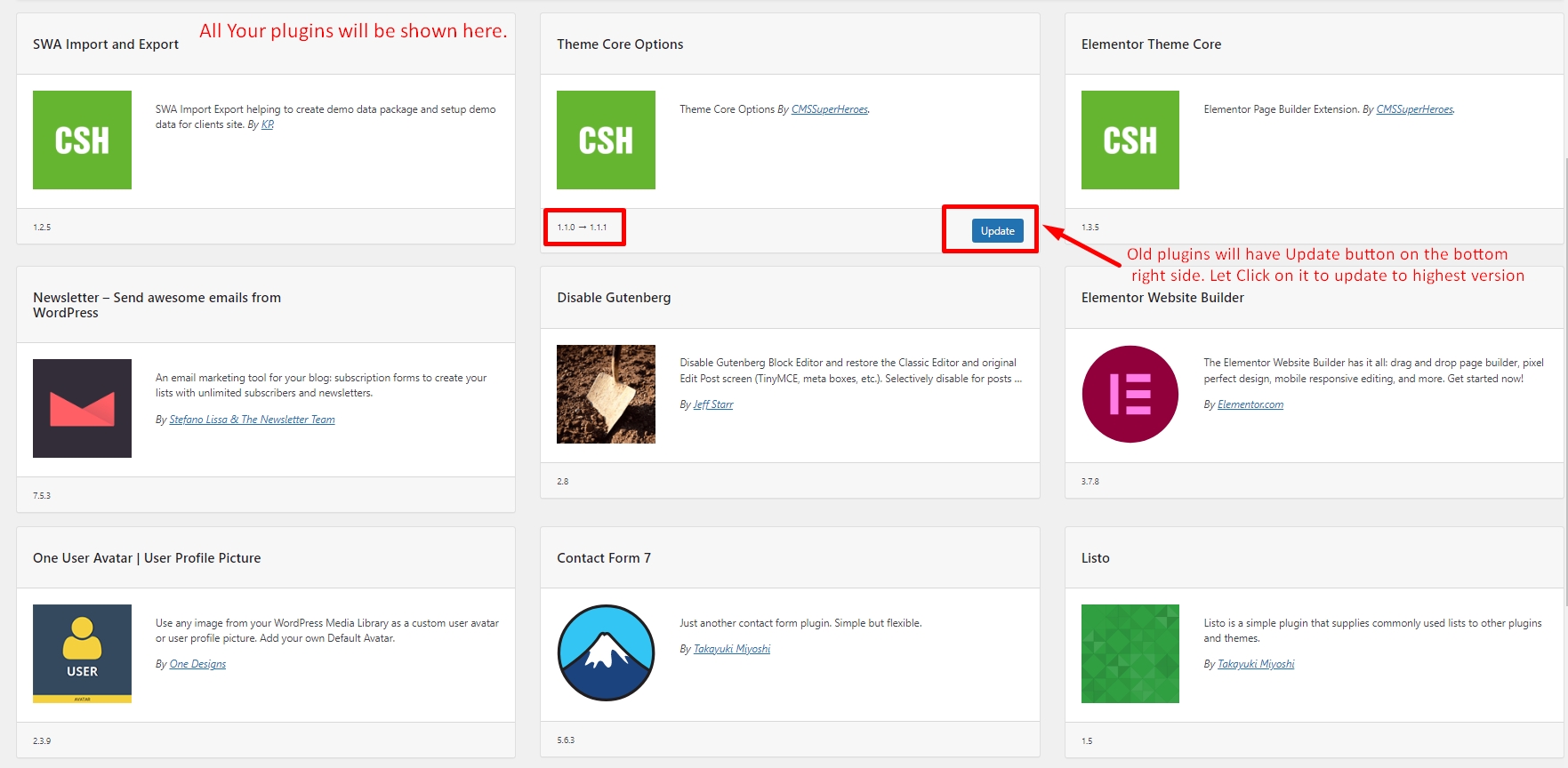Click the vertical scrollbar on the right edge
Image resolution: width=1568 pixels, height=768 pixels.
[1564, 356]
